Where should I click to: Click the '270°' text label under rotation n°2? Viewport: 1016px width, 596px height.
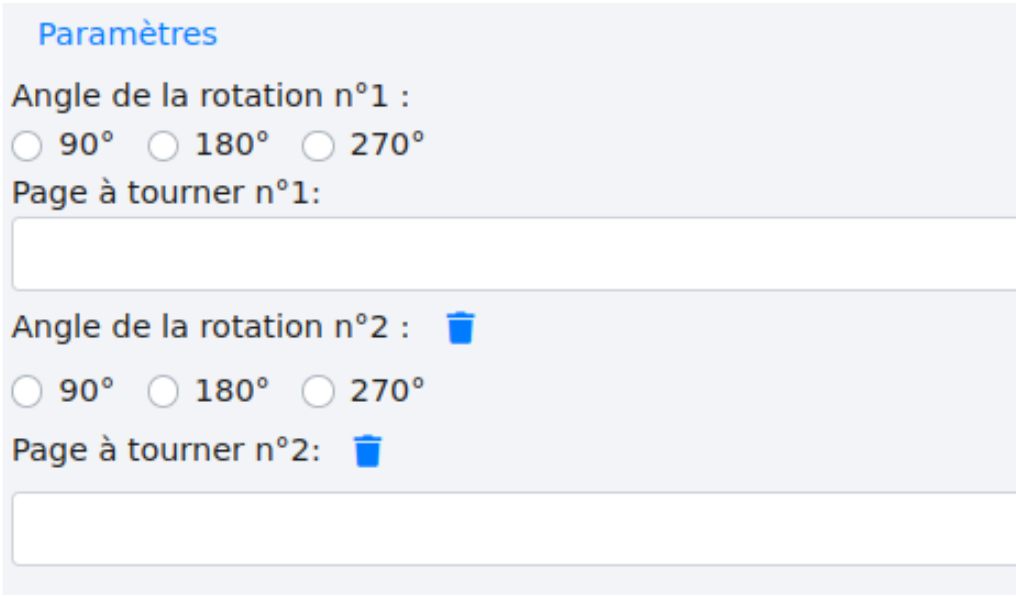pos(387,391)
